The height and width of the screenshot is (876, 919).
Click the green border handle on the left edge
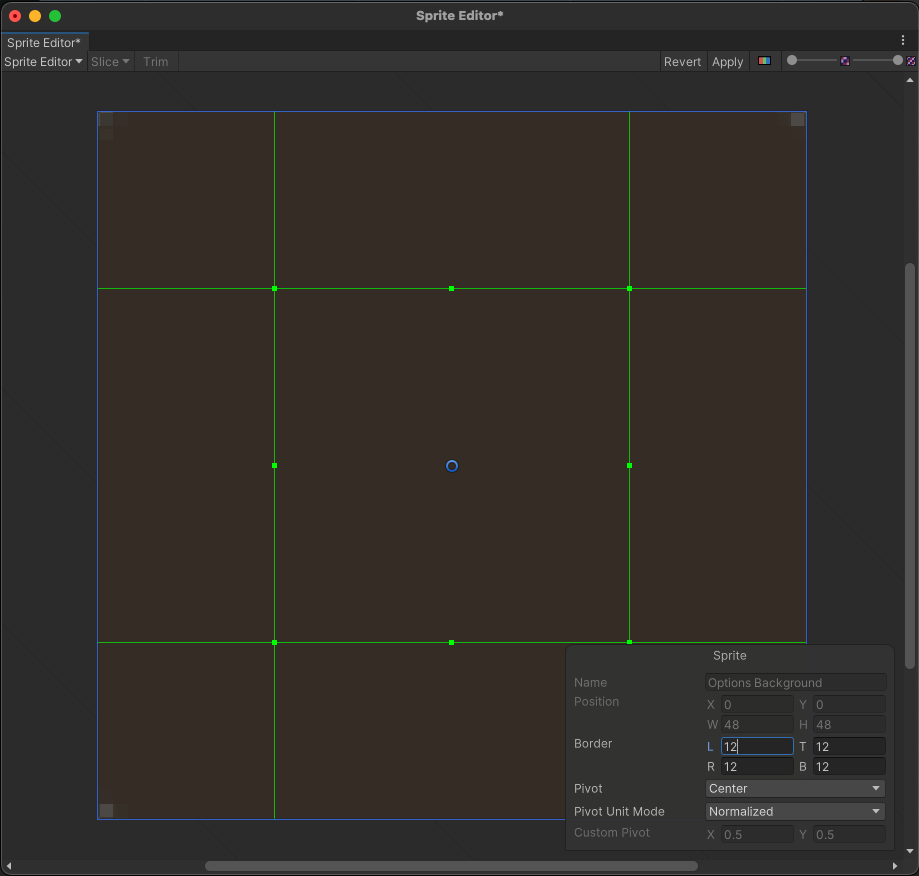pyautogui.click(x=274, y=465)
